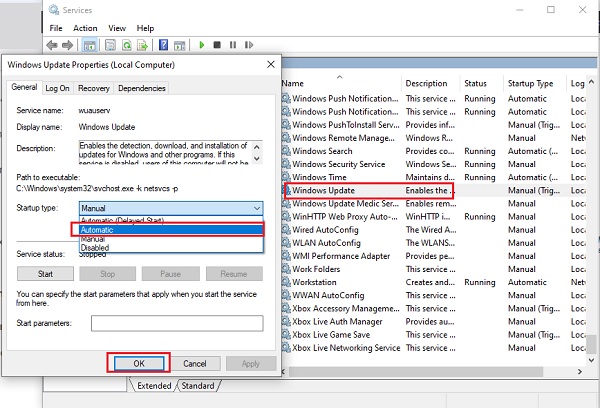Toggle the show/hide console tree icon
Screen dimensions: 600x408
point(90,45)
